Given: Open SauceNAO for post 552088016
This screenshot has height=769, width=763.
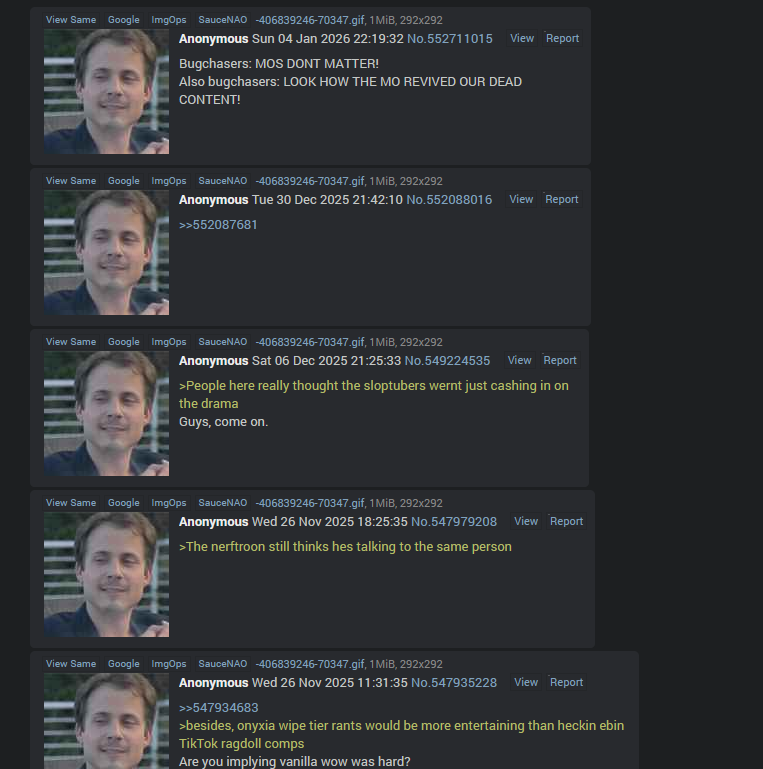Looking at the screenshot, I should pyautogui.click(x=223, y=181).
